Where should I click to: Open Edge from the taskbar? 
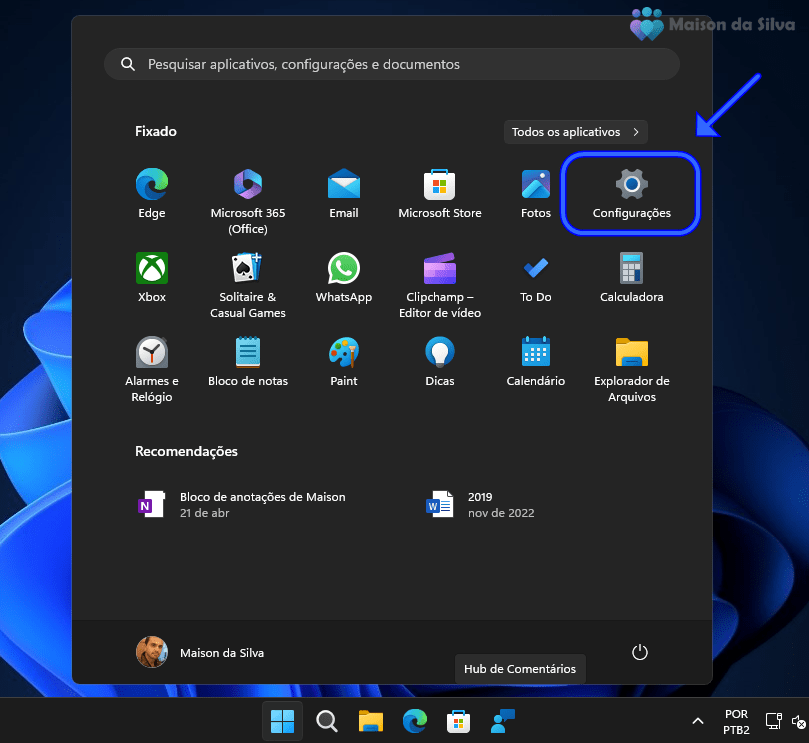[x=415, y=721]
